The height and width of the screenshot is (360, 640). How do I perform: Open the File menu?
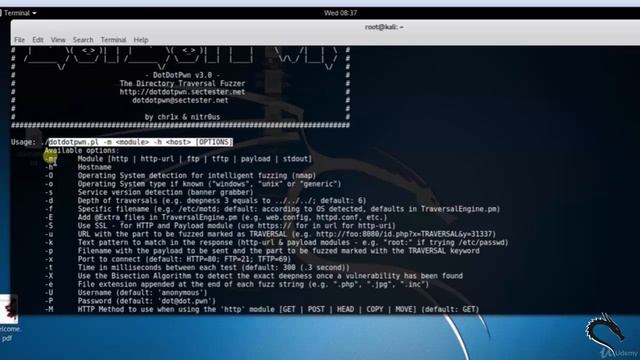20,40
